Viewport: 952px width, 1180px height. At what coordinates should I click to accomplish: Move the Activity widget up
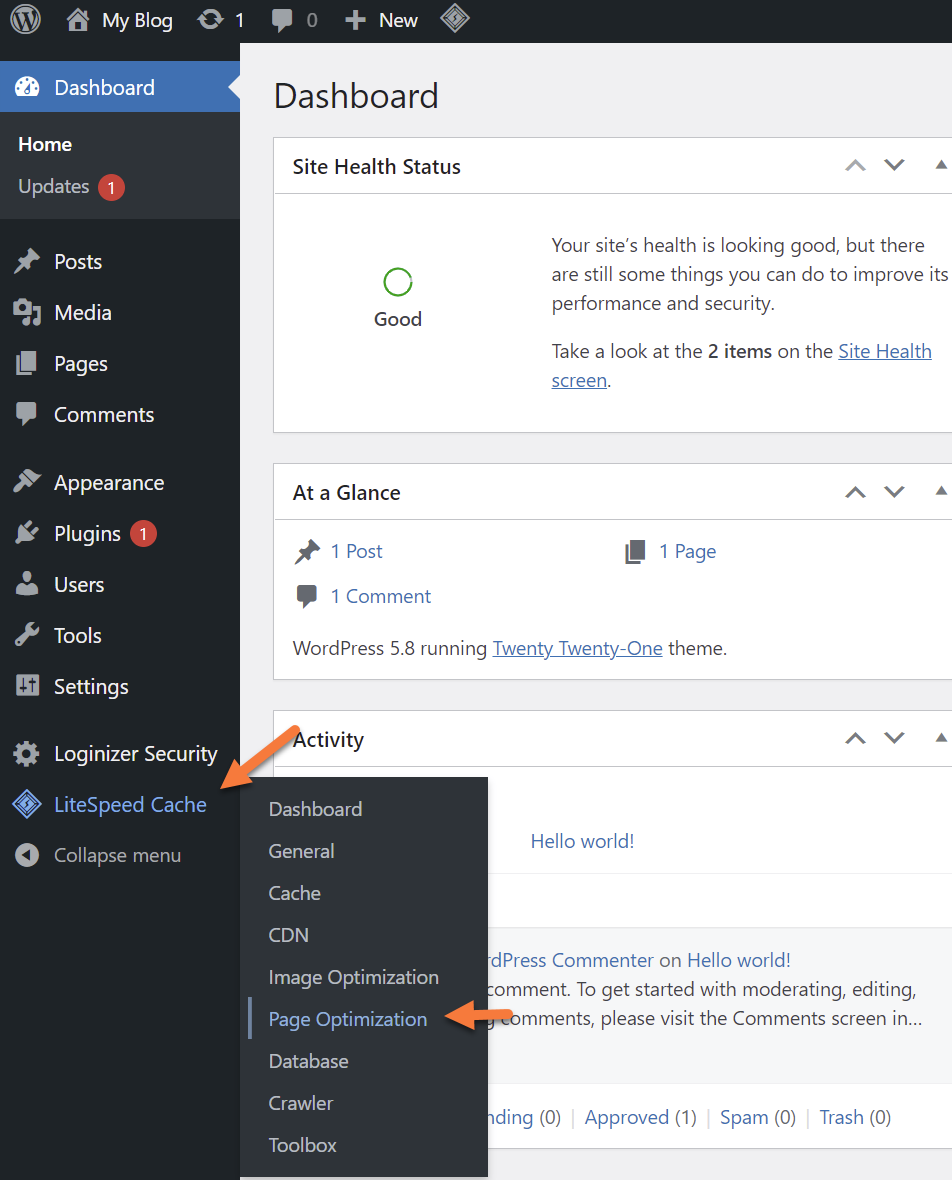pos(855,739)
